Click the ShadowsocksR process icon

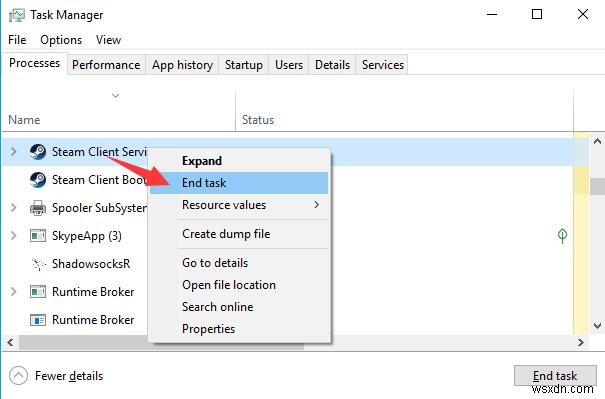point(38,264)
